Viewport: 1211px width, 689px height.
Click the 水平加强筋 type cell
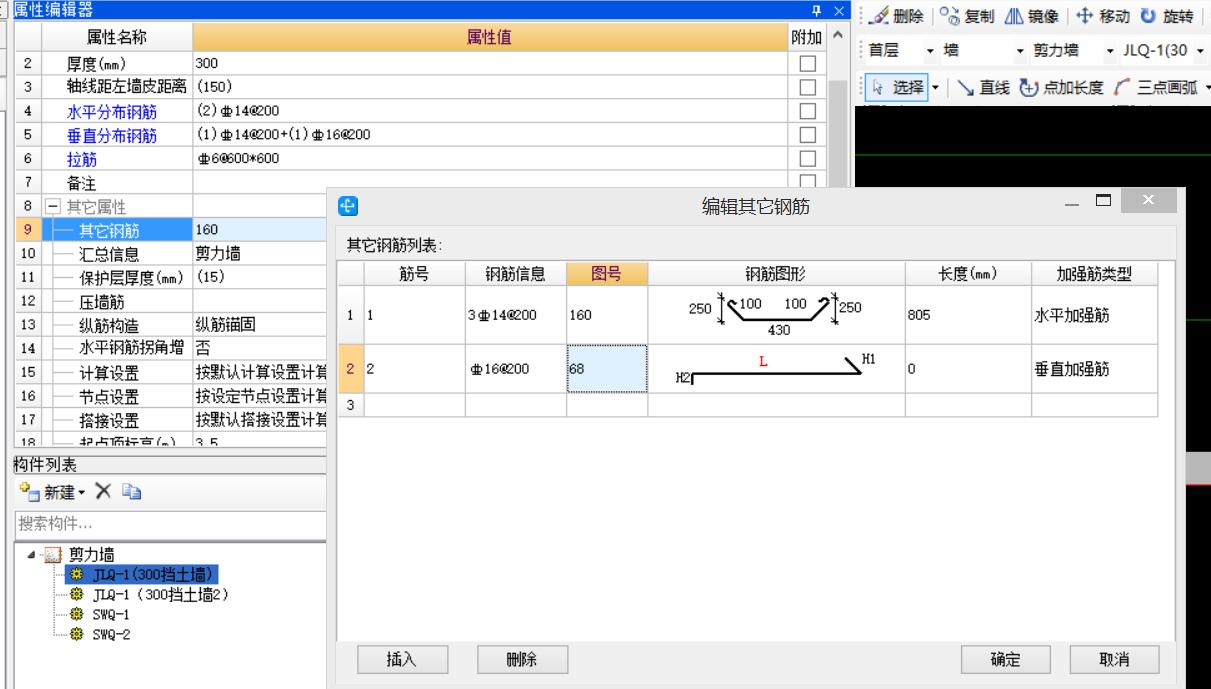pyautogui.click(x=1095, y=315)
